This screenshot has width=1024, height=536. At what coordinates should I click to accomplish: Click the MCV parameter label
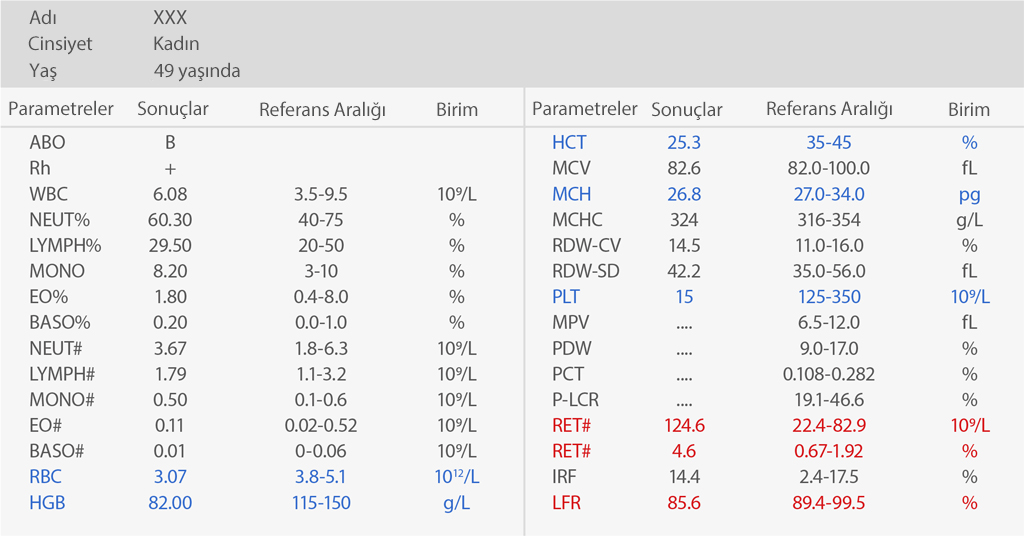point(570,168)
